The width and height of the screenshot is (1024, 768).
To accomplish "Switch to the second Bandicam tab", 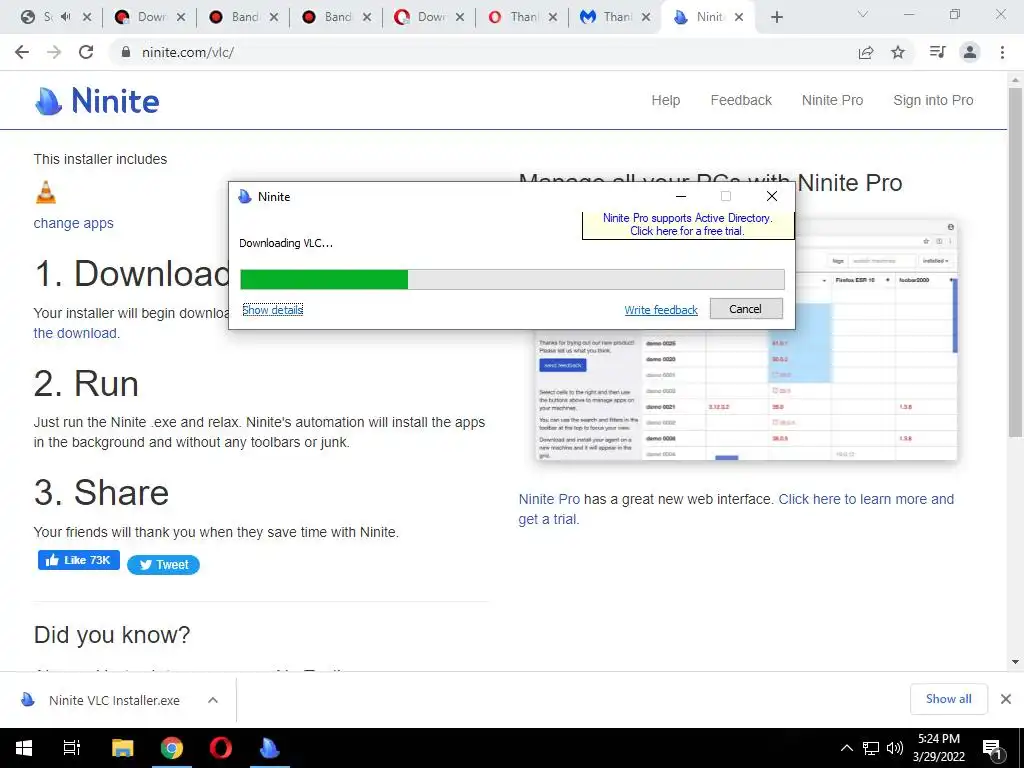I will 336,18.
